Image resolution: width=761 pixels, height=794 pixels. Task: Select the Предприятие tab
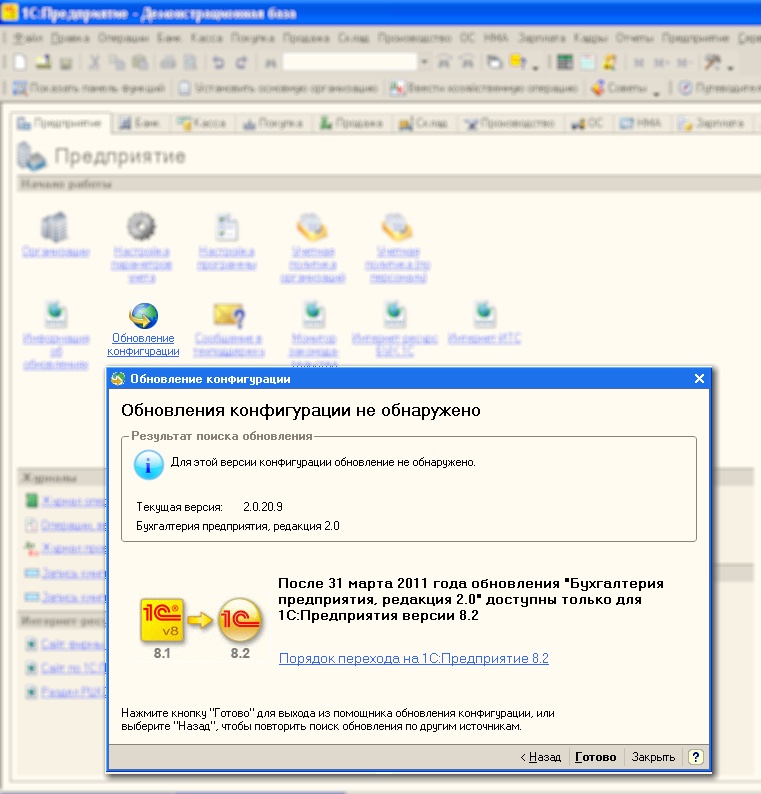60,123
